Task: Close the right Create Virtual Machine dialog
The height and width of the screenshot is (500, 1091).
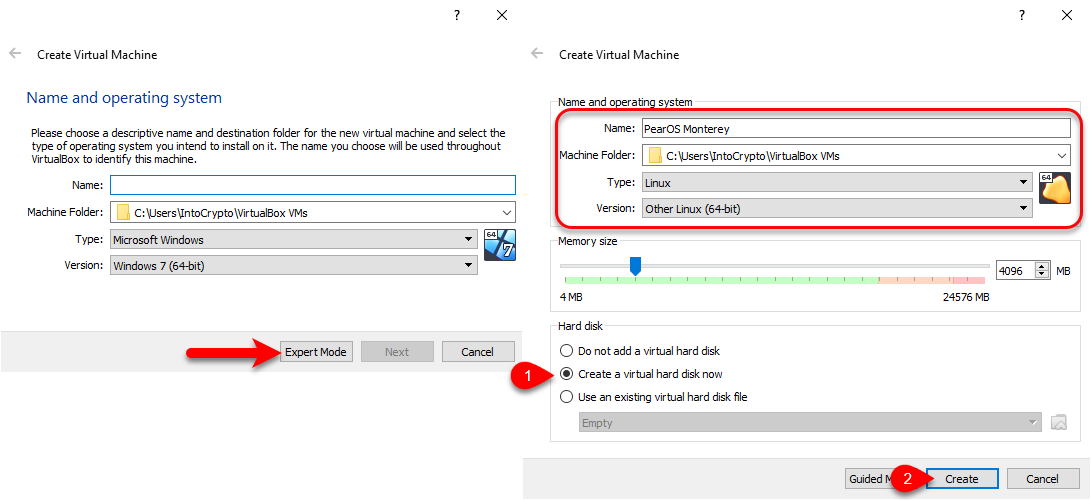Action: (x=1066, y=15)
